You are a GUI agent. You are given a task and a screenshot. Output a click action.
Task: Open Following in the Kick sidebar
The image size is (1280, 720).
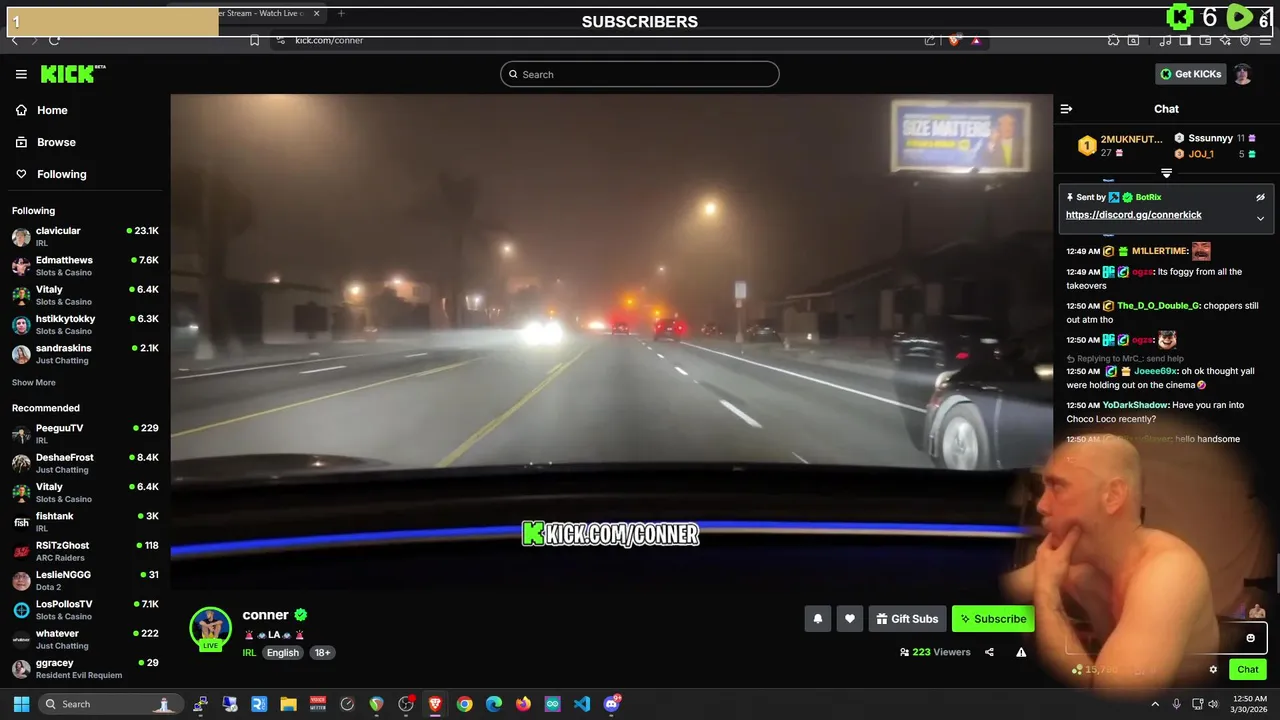[x=50, y=174]
